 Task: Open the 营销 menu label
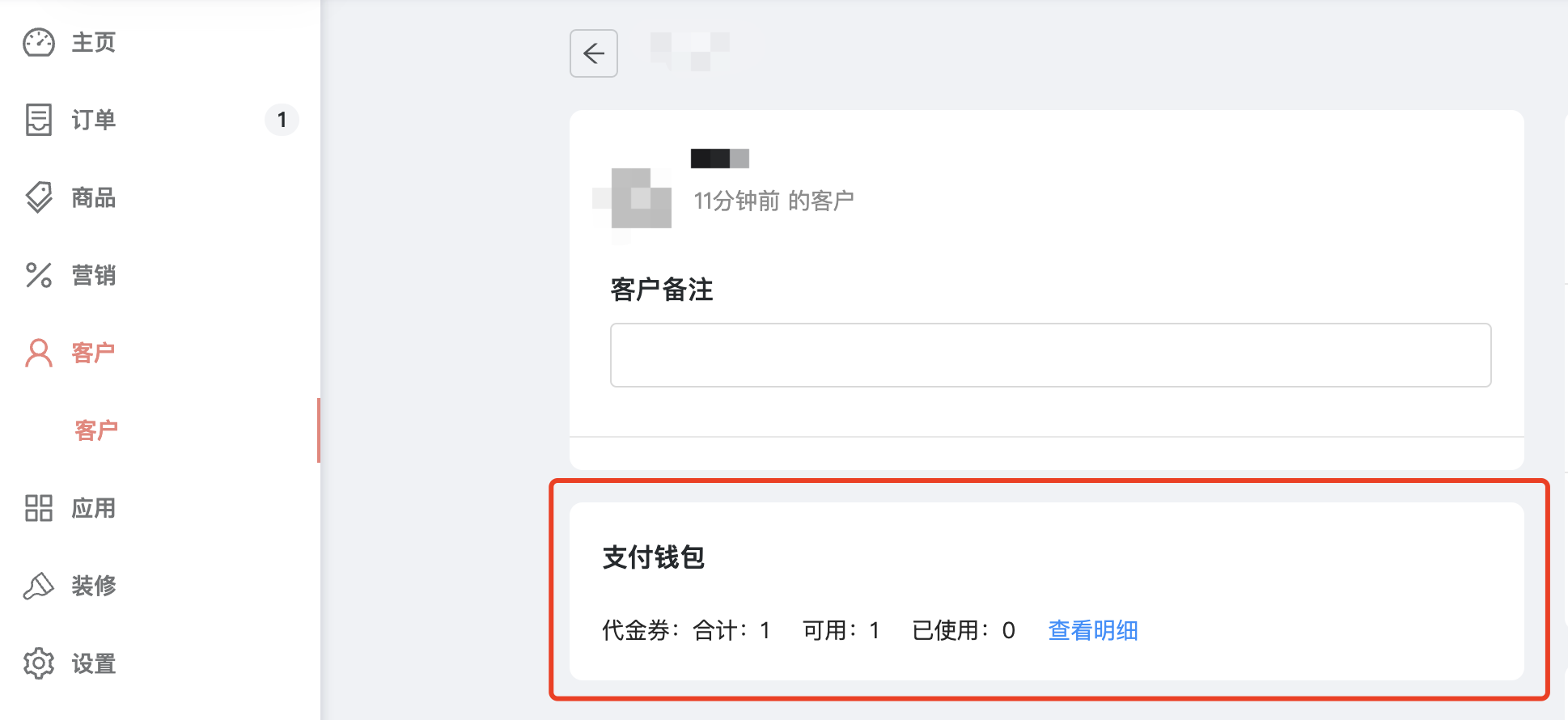[94, 275]
